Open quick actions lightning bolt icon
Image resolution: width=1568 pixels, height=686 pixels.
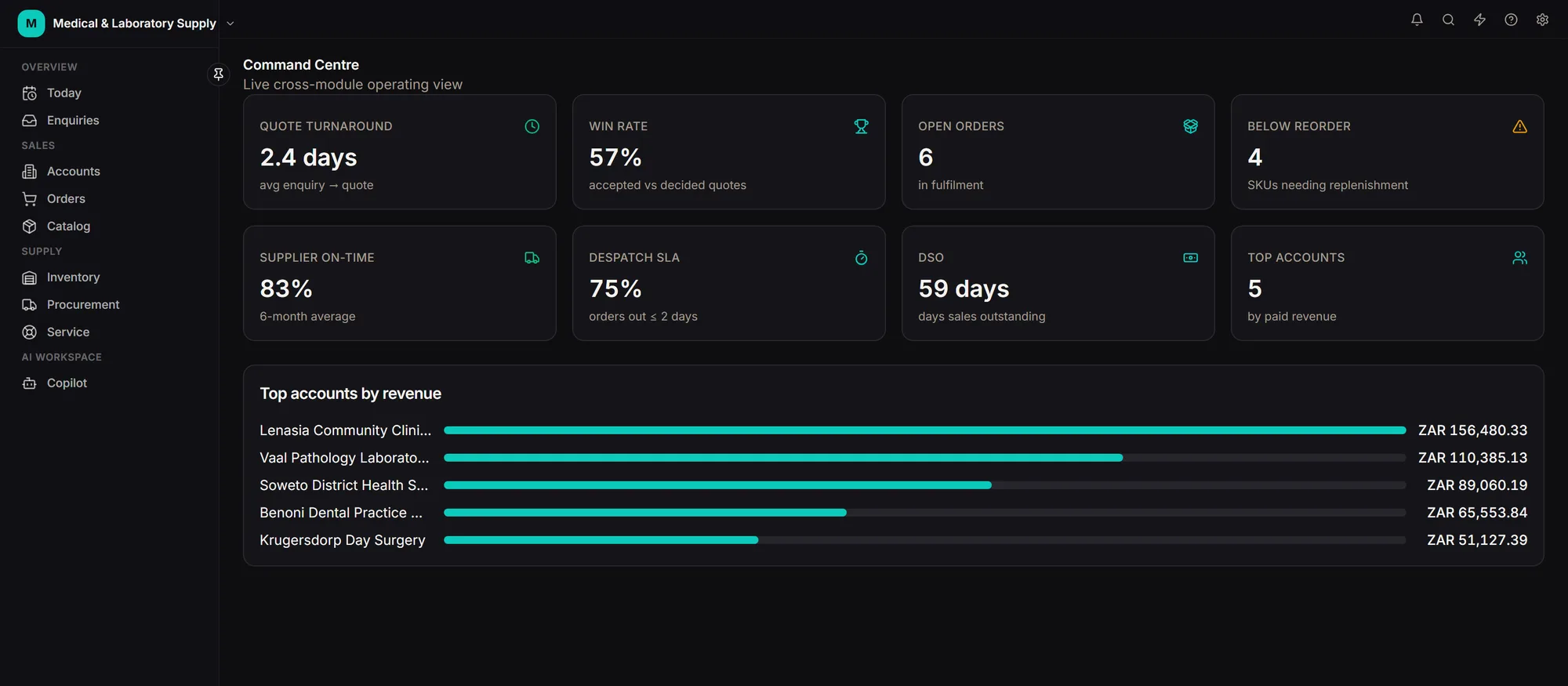pyautogui.click(x=1479, y=20)
